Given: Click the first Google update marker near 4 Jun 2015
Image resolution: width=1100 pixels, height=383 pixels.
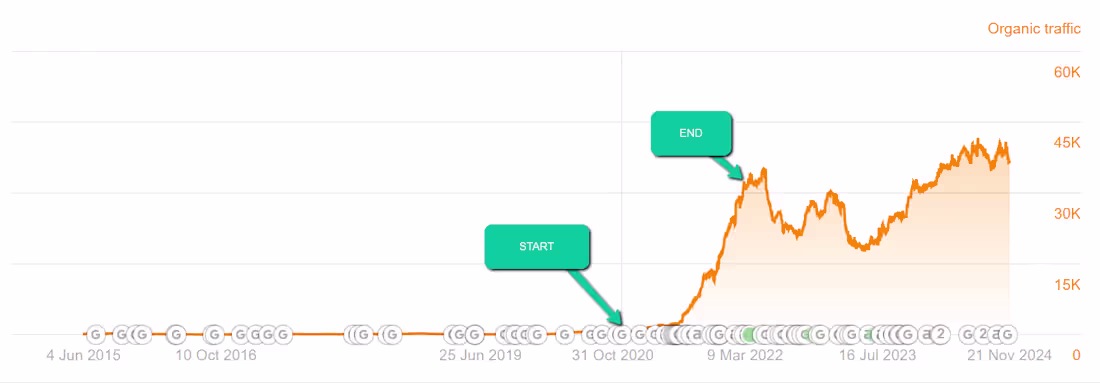Looking at the screenshot, I should point(95,335).
